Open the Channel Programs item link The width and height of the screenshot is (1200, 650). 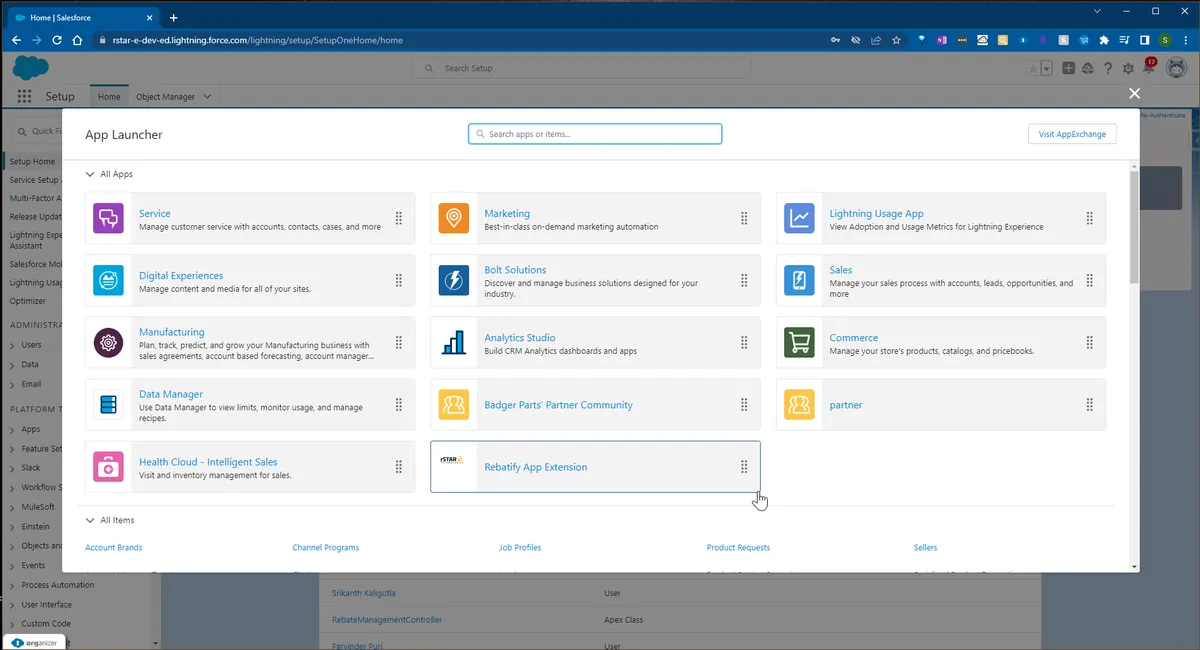click(326, 548)
